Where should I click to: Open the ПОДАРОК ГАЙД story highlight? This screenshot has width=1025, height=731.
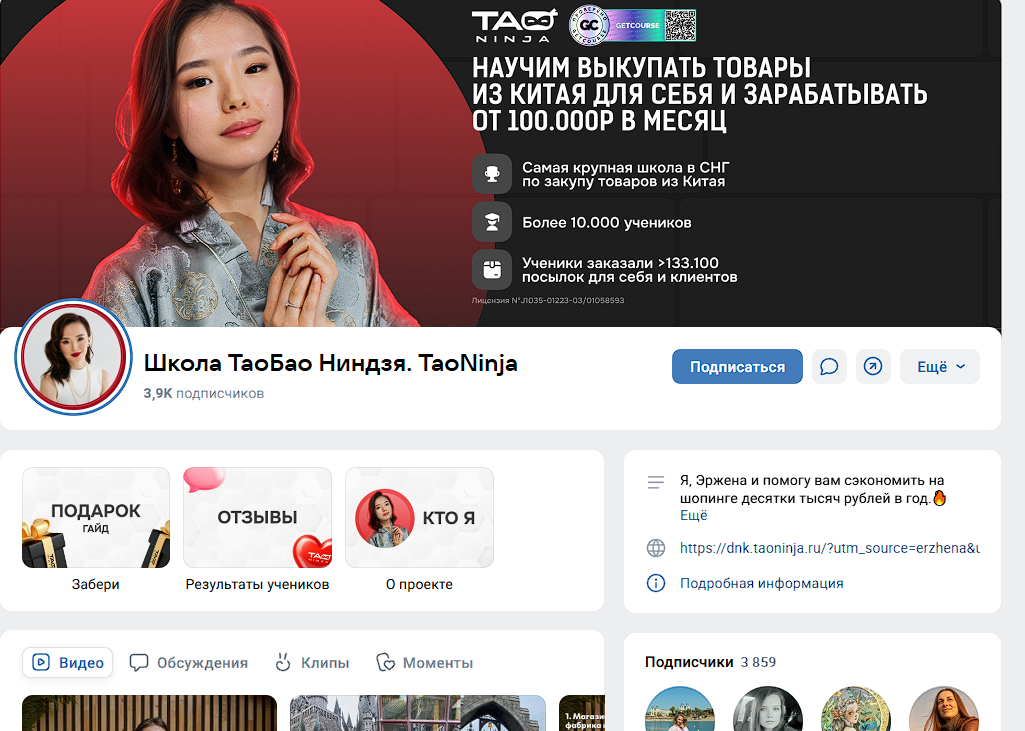point(95,517)
